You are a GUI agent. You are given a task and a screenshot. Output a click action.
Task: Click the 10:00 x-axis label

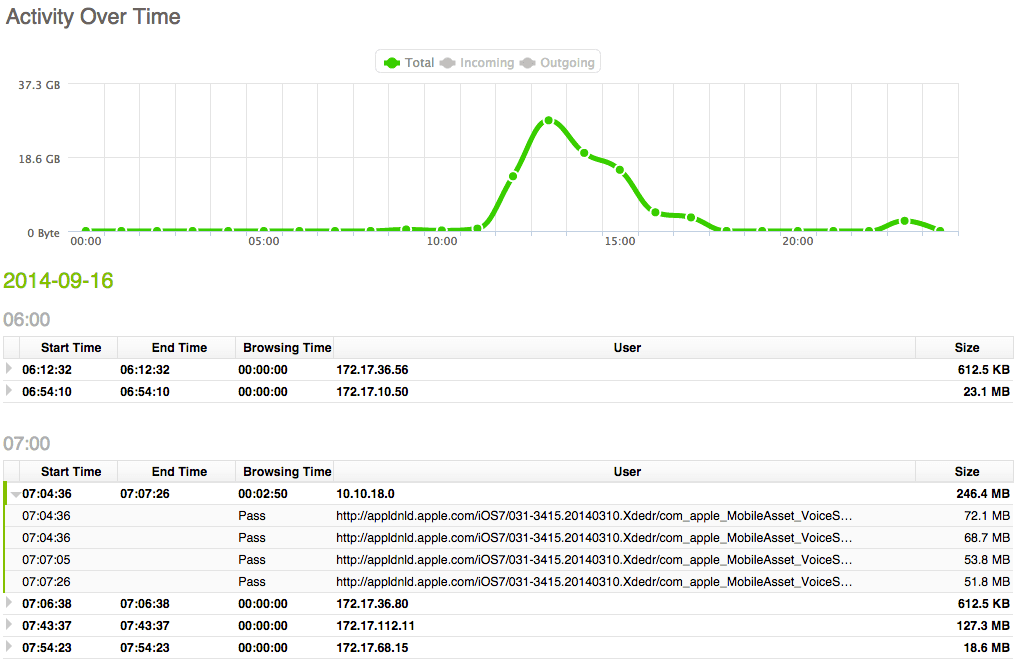[442, 241]
